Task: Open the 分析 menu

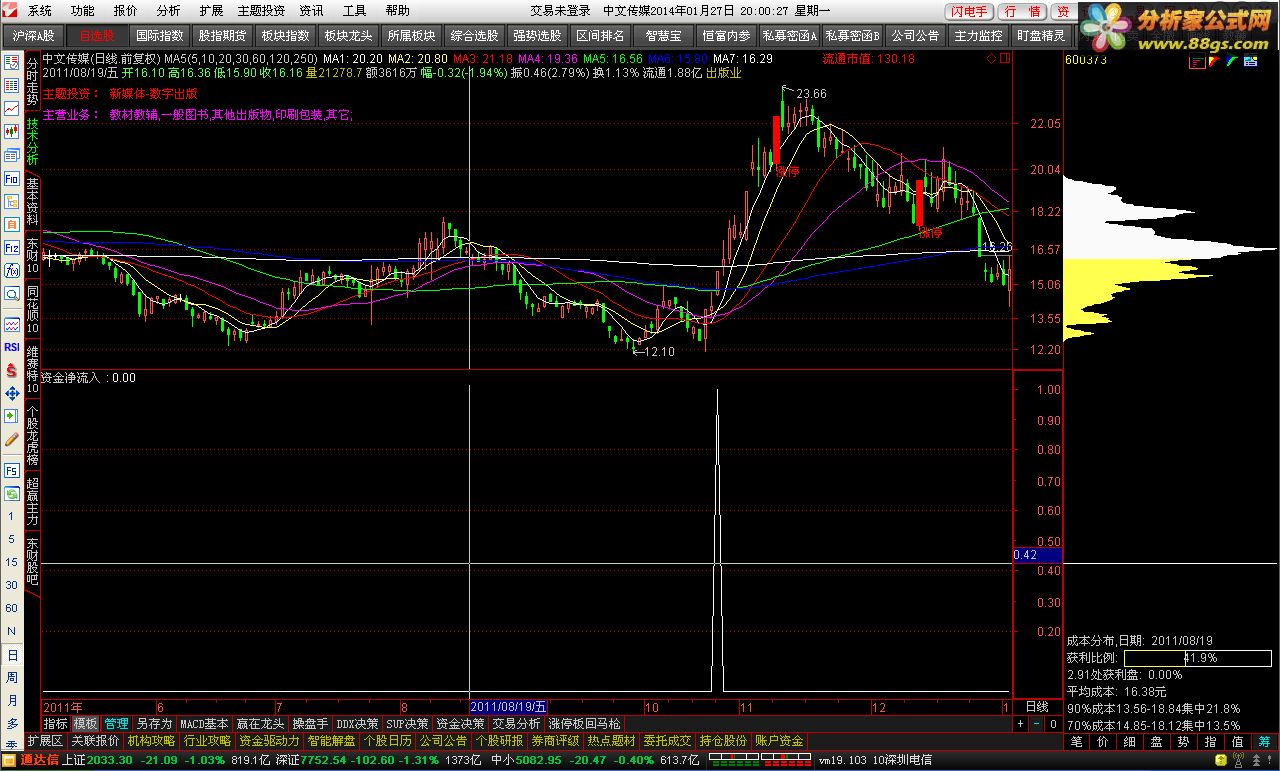Action: [x=168, y=11]
